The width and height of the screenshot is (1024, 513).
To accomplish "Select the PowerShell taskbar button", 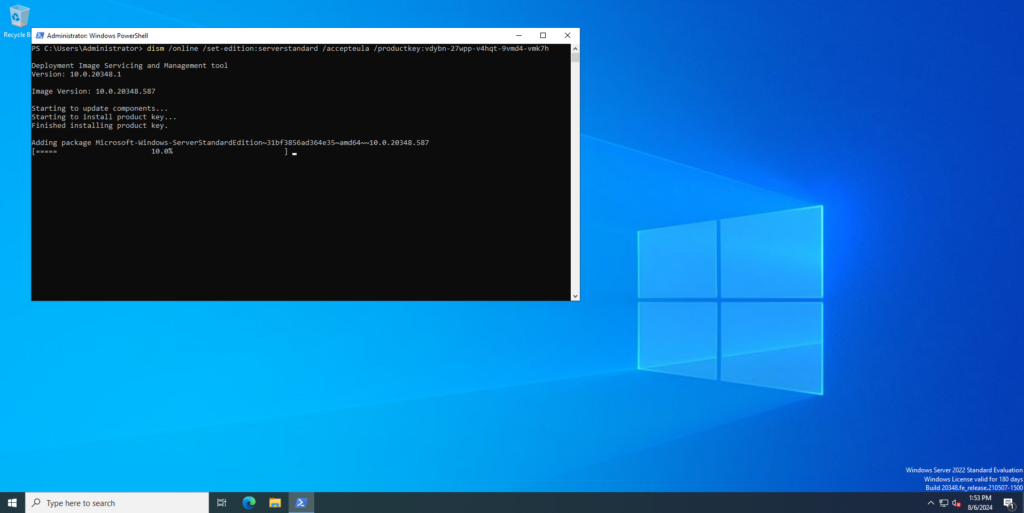I will point(301,503).
